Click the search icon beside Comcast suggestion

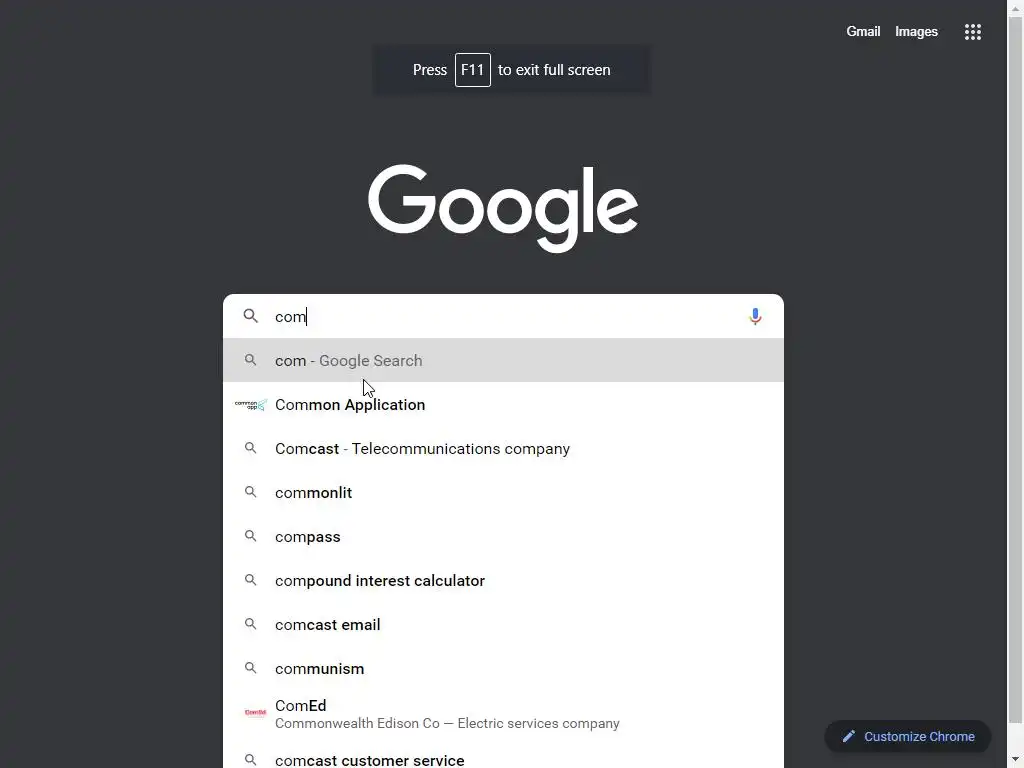click(251, 448)
